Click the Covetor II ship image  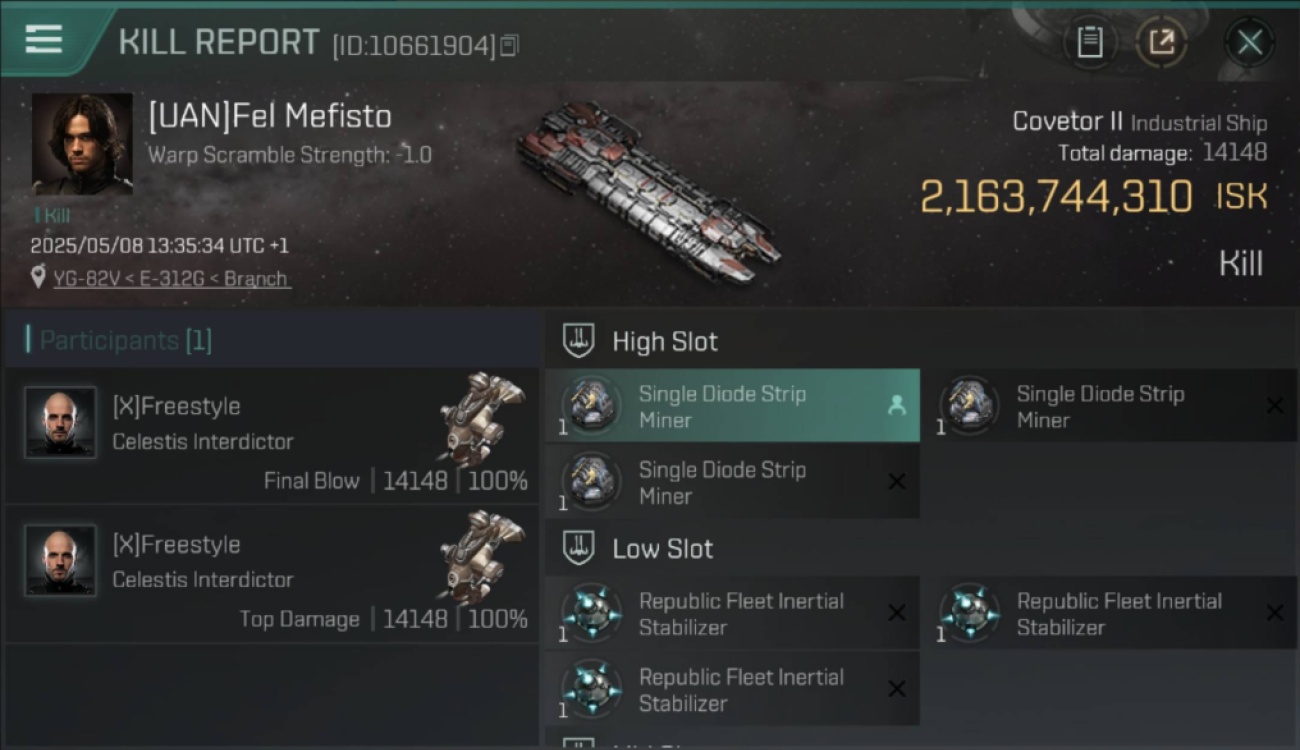tap(648, 194)
